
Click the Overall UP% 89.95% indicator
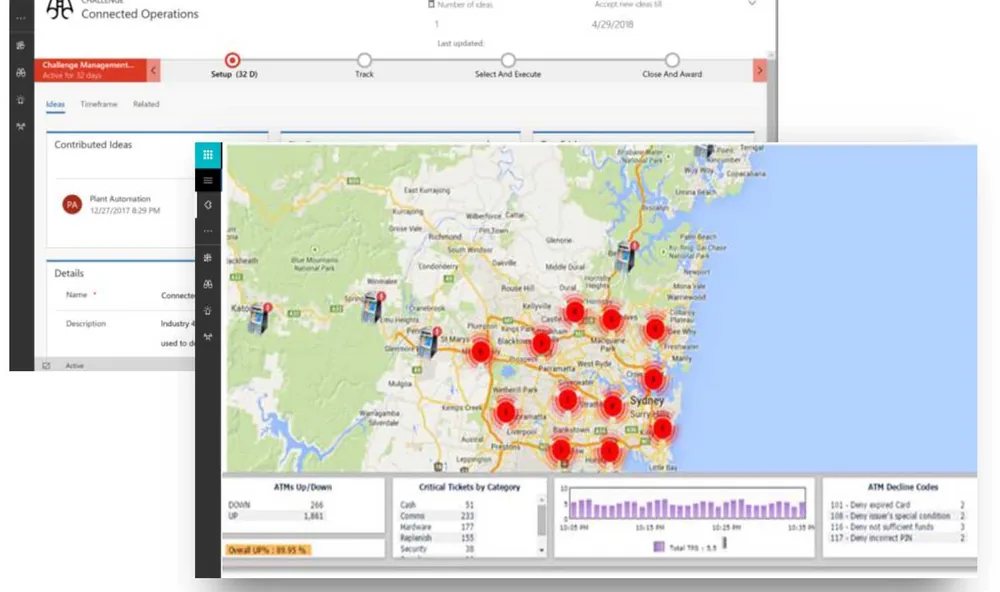268,550
